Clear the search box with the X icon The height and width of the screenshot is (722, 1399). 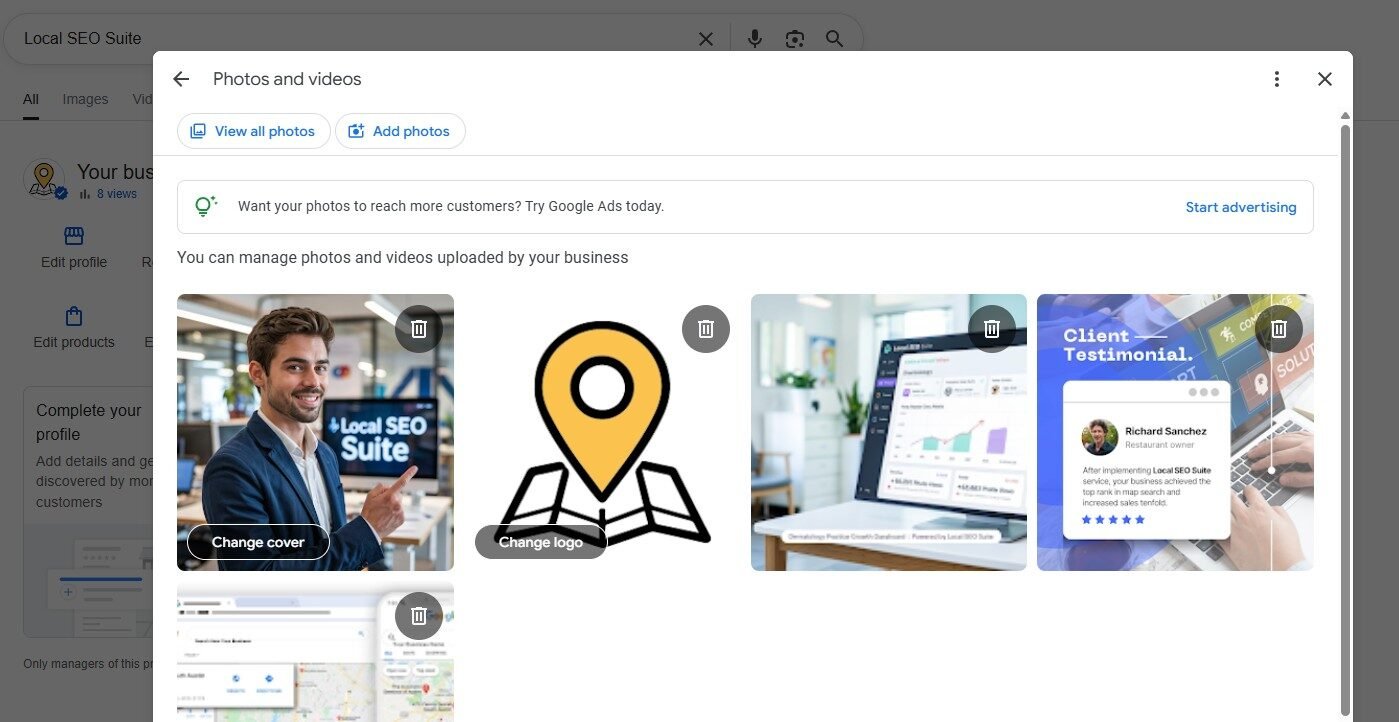click(x=706, y=39)
